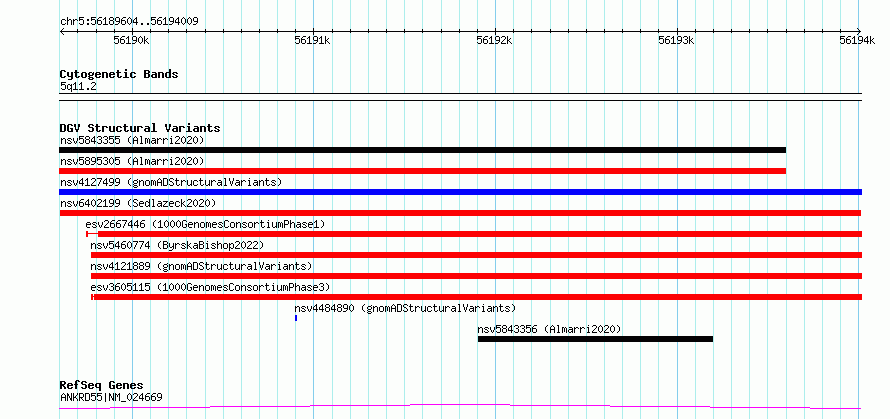Click the magenta ANKRD55 gene track line
Image resolution: width=890 pixels, height=419 pixels.
[460, 407]
